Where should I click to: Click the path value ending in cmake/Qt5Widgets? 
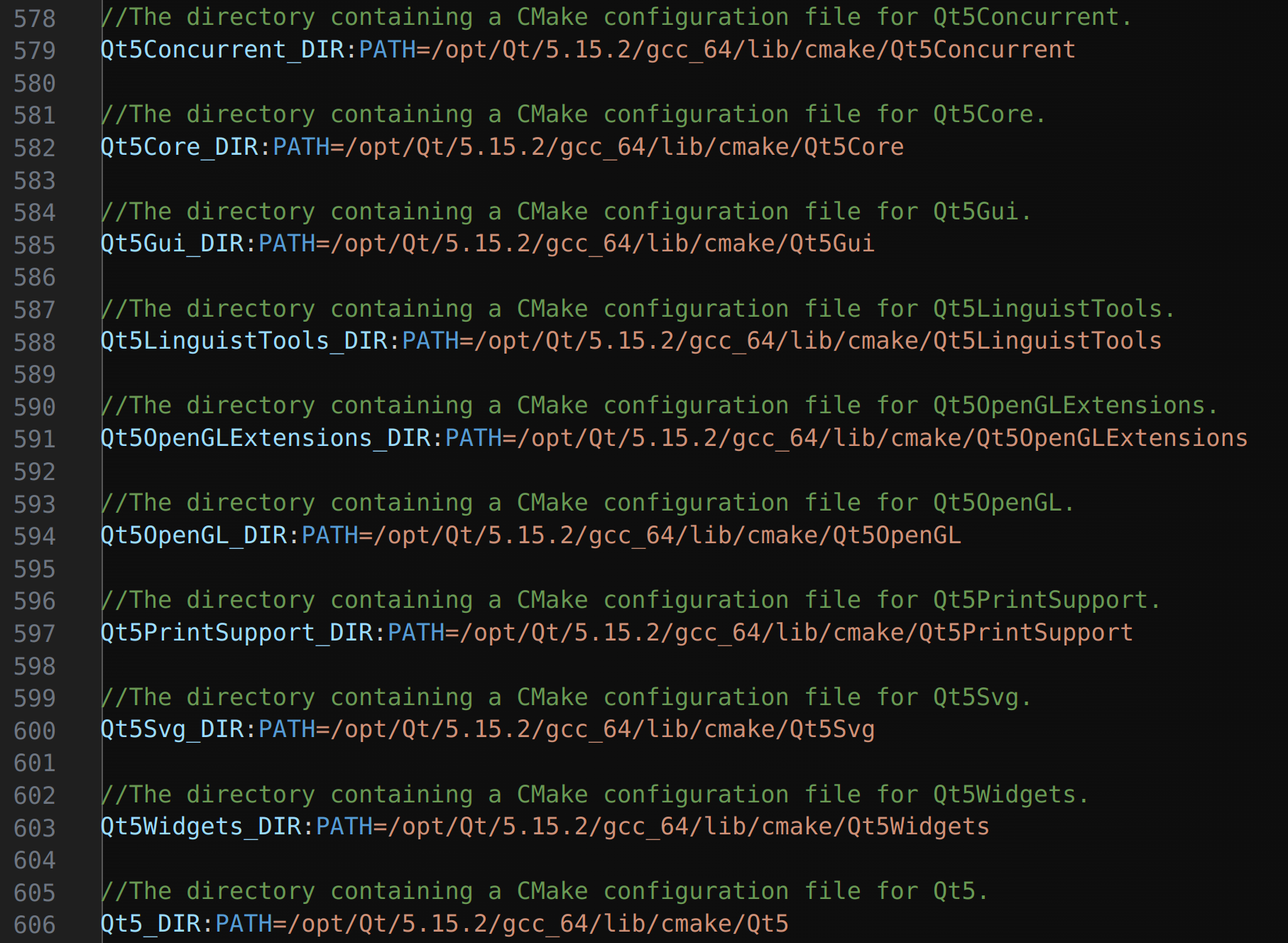688,827
